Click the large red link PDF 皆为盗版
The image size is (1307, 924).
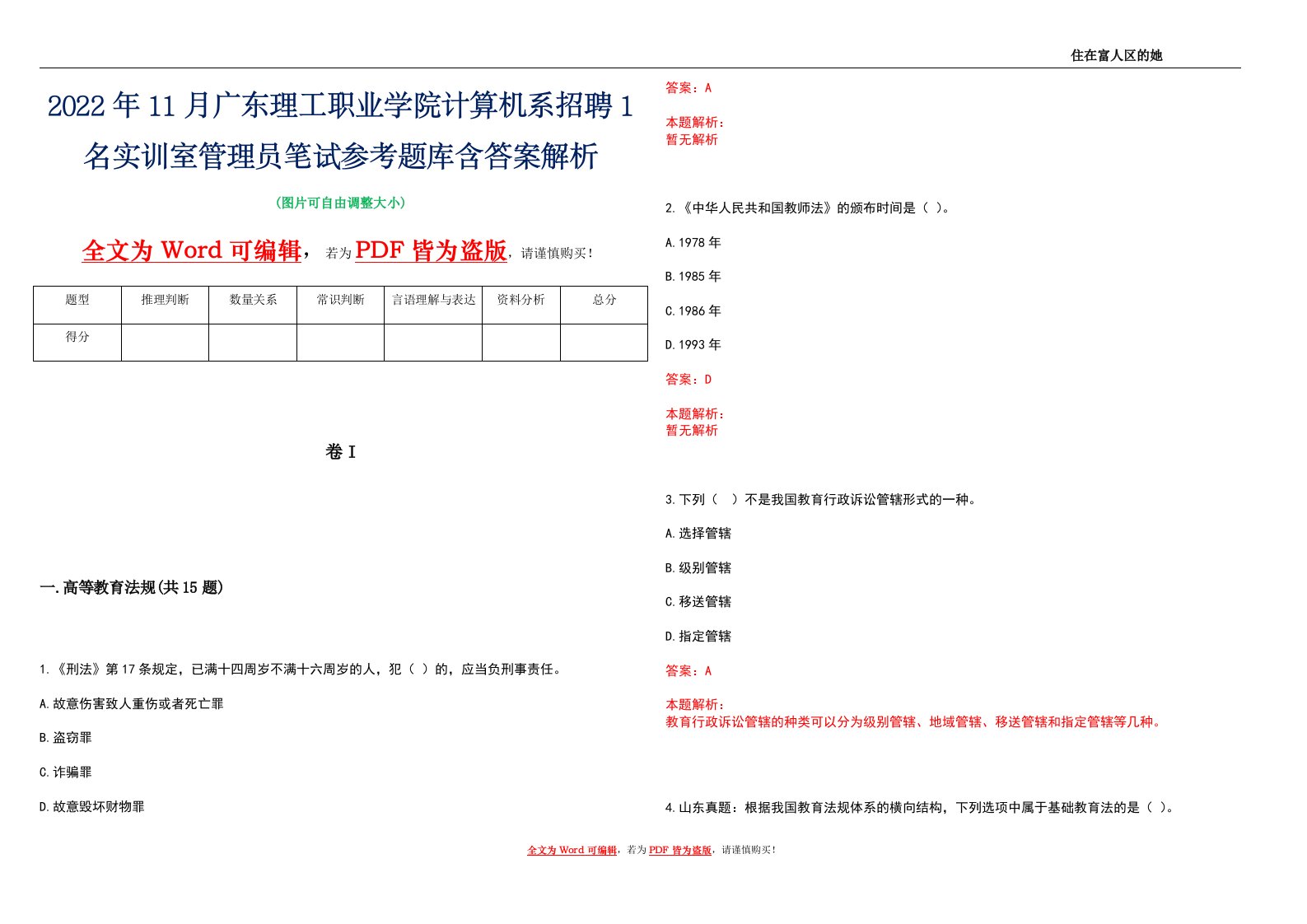pos(431,250)
